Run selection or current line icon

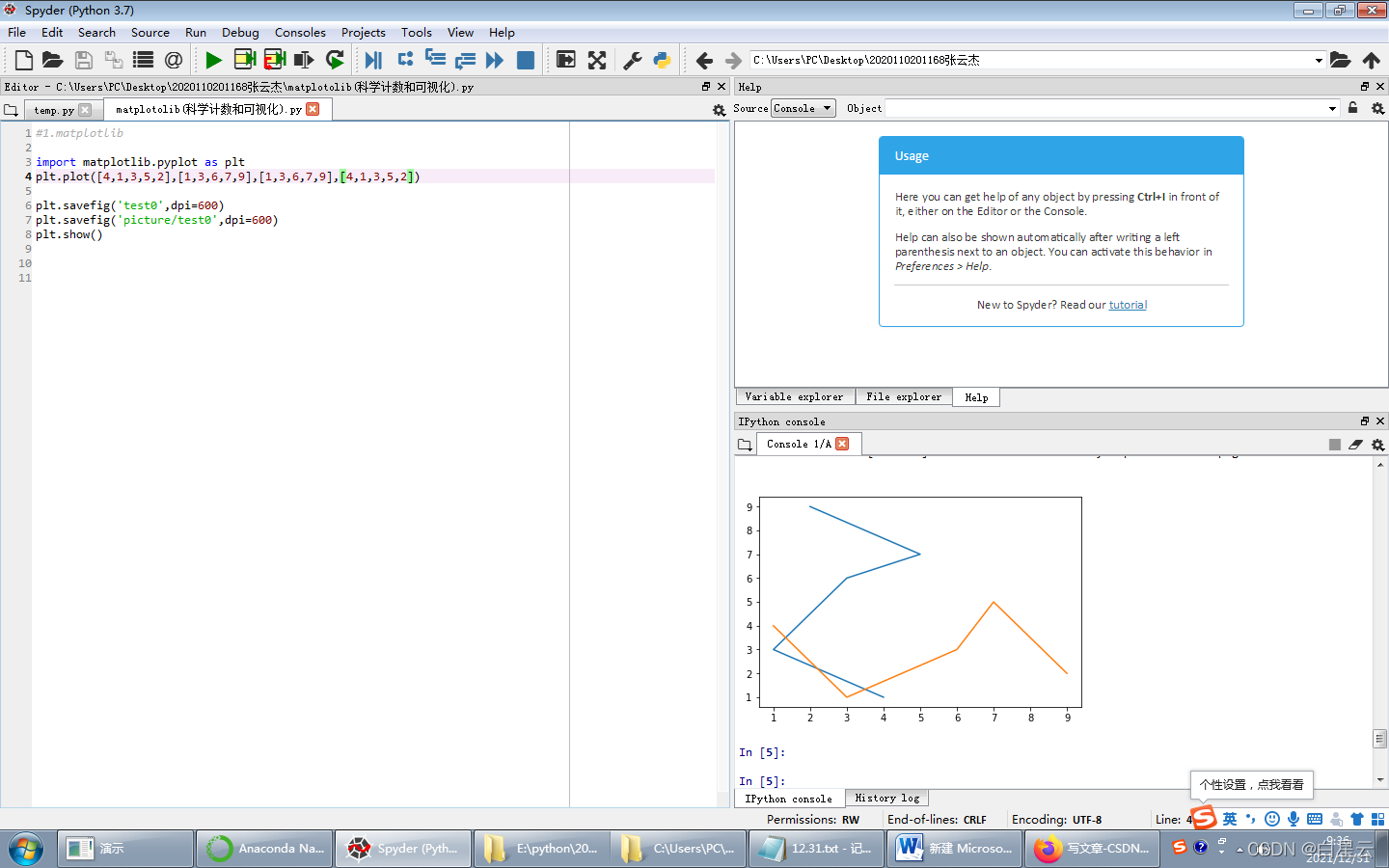point(304,60)
